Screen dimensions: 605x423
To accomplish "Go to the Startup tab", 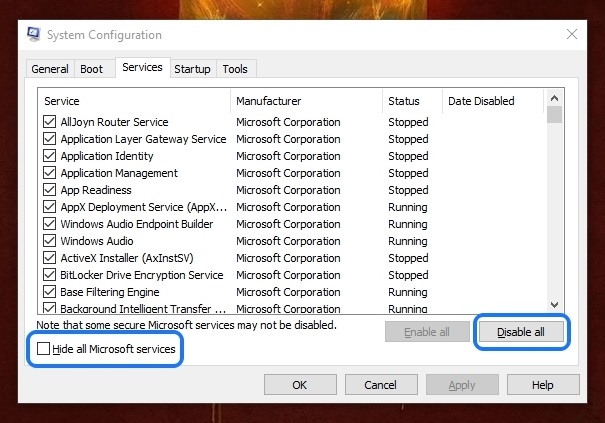I will 192,69.
